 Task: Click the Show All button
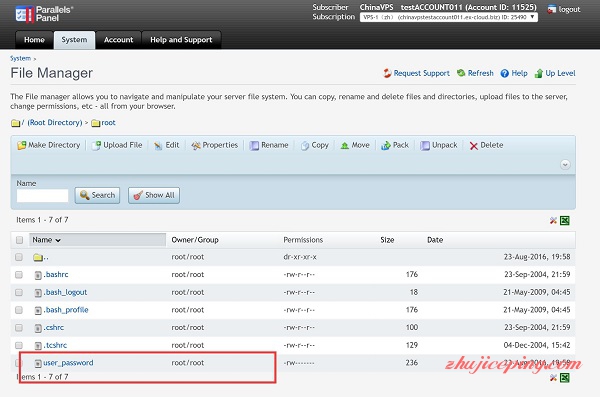pyautogui.click(x=154, y=195)
